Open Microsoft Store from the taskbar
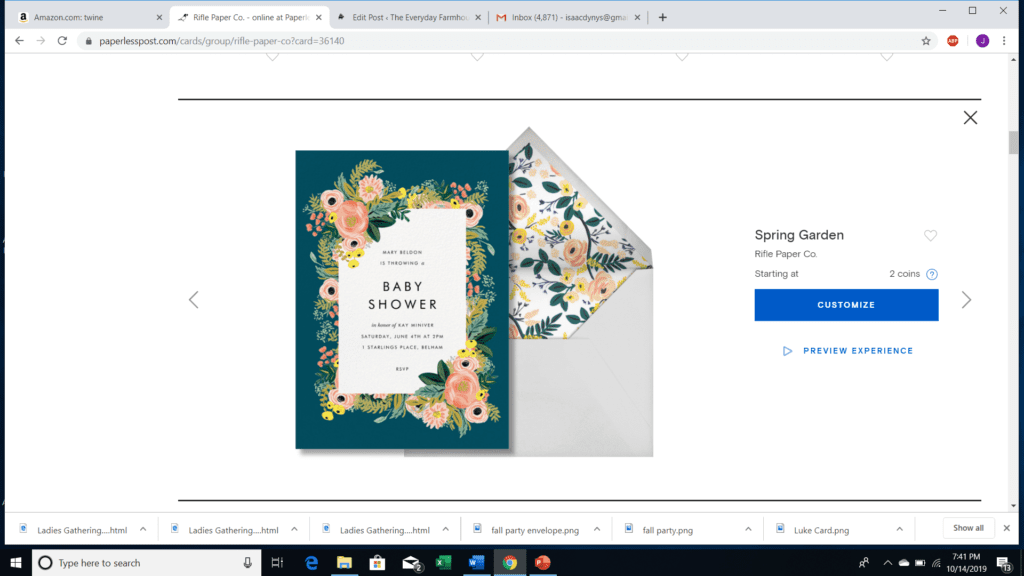The width and height of the screenshot is (1024, 576). 377,562
